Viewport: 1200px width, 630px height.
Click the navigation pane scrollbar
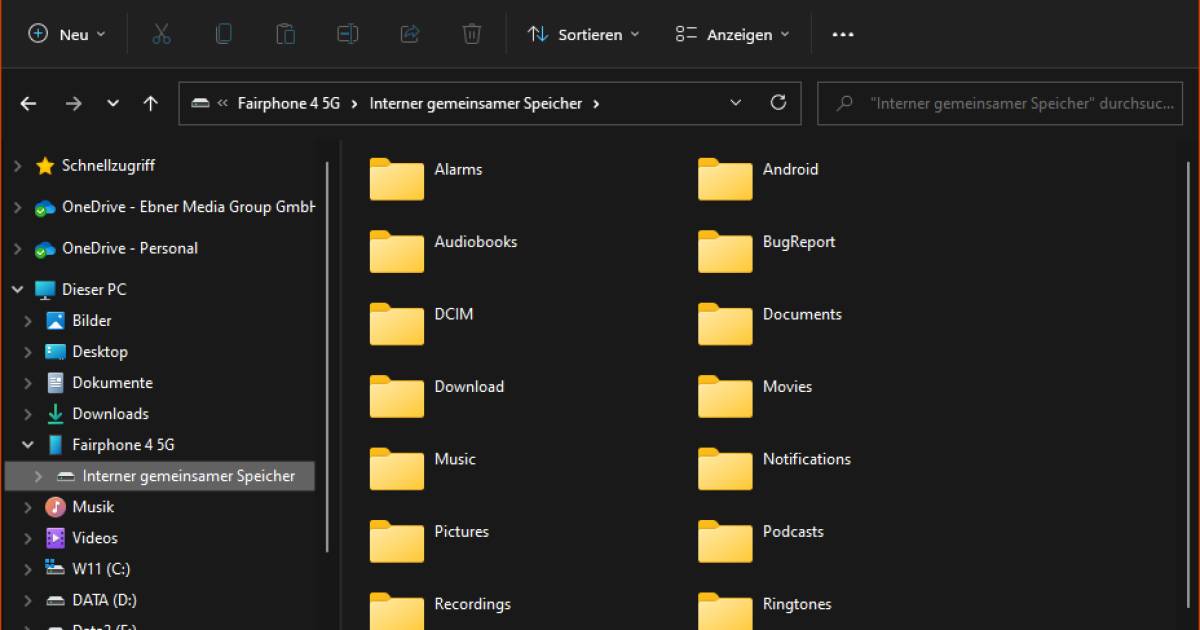pyautogui.click(x=327, y=357)
